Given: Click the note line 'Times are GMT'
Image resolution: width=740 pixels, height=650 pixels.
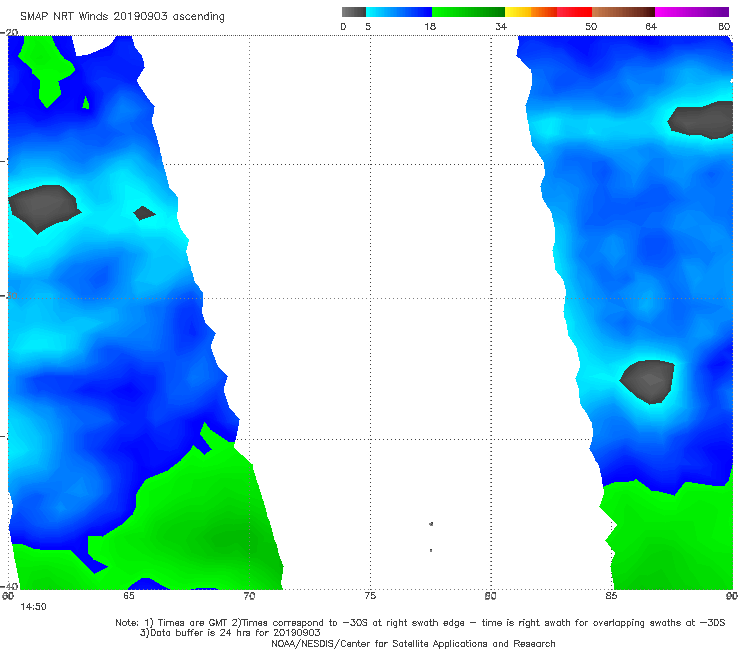Looking at the screenshot, I should coord(420,623).
